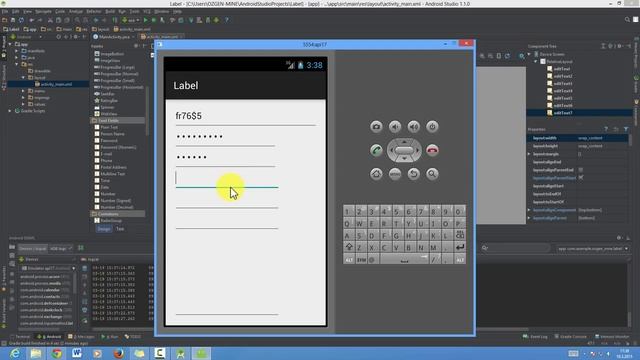Open the Event Log tool window
This screenshot has height=360, width=640.
[x=535, y=337]
